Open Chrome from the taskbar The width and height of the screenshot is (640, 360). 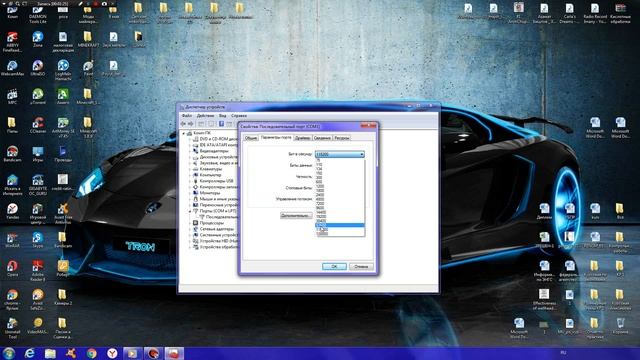coord(91,353)
